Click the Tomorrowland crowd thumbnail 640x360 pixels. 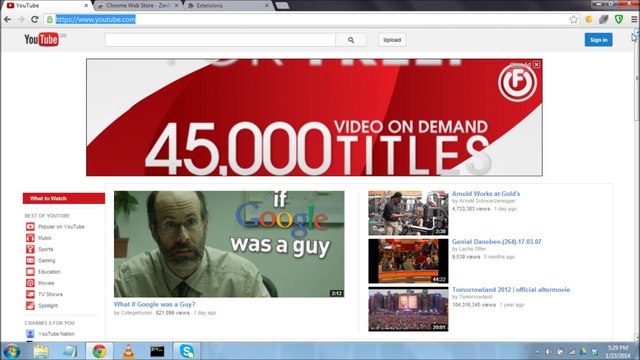click(x=408, y=309)
